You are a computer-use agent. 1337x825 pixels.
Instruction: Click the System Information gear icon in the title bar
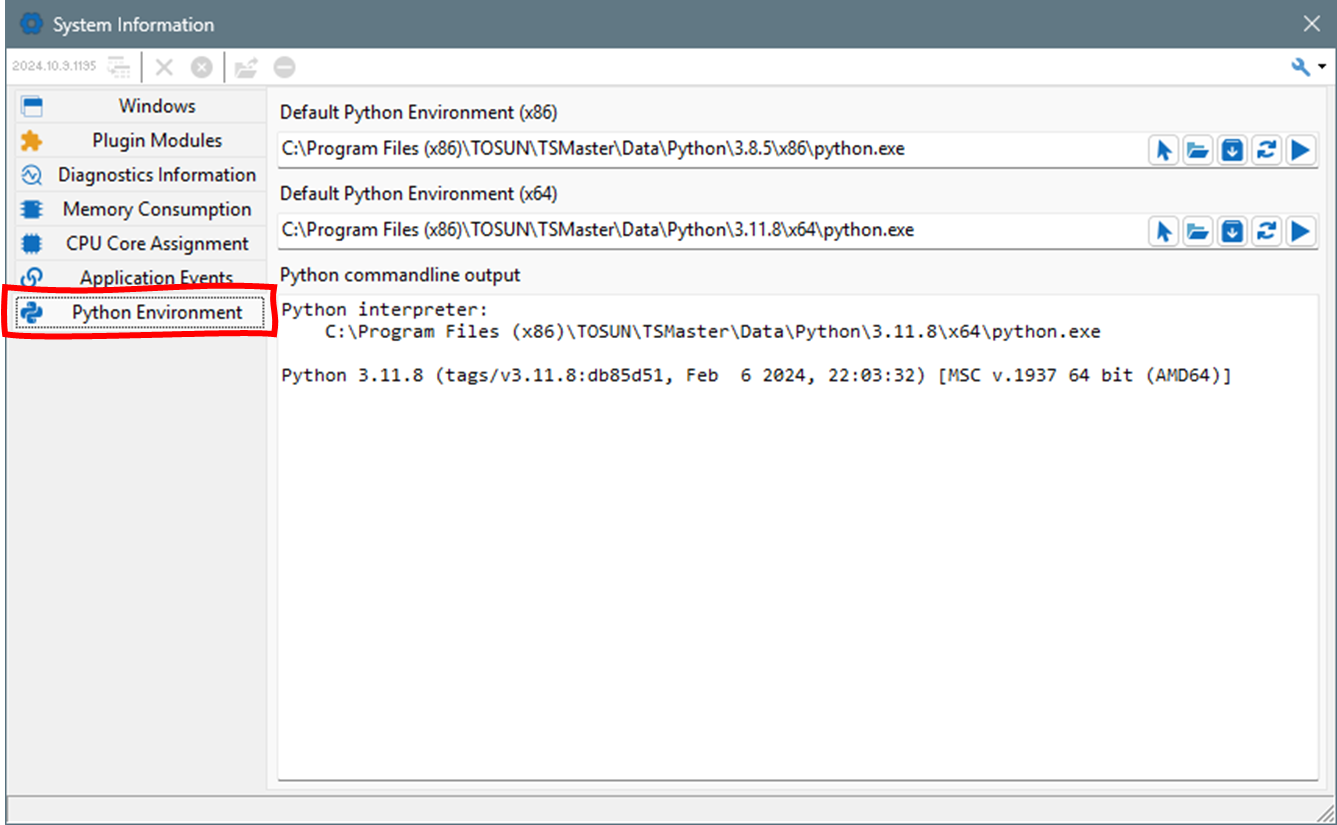pyautogui.click(x=32, y=24)
